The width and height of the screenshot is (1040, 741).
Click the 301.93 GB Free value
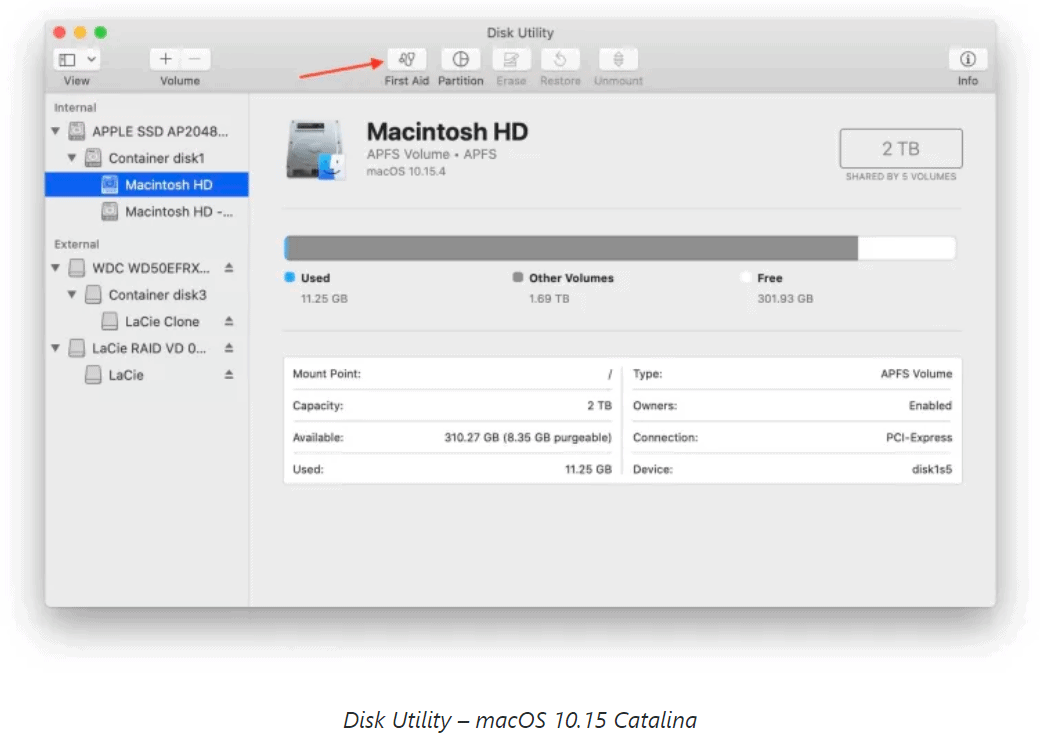pos(785,299)
